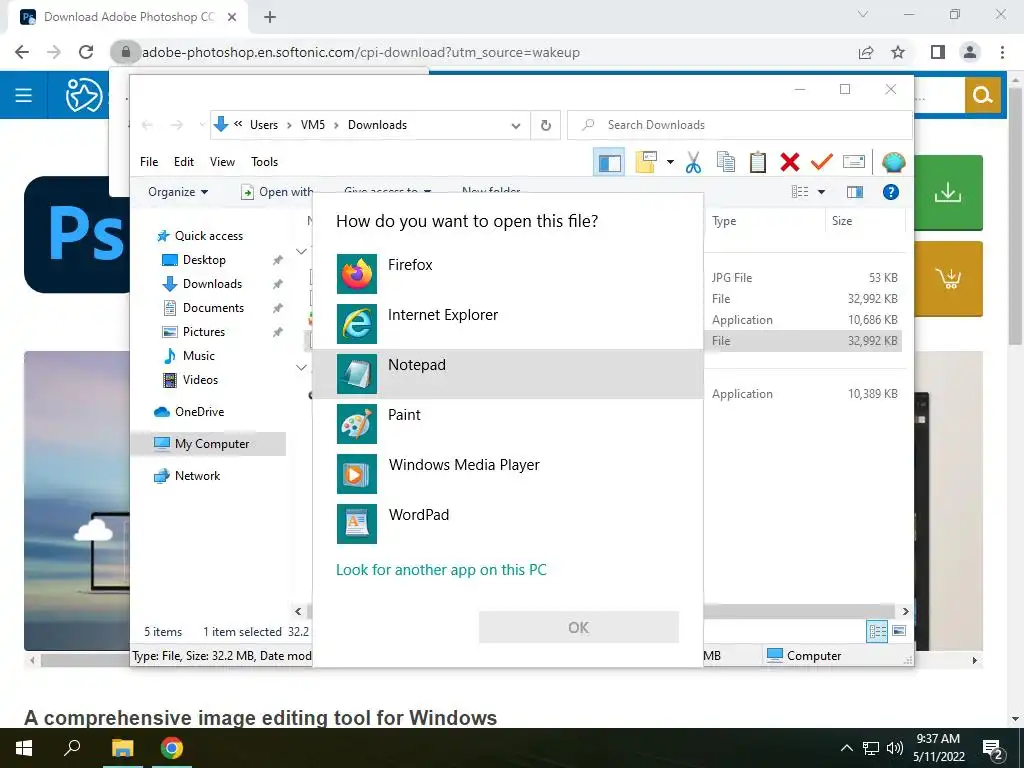Toggle the preview pane button
The width and height of the screenshot is (1024, 768).
coord(855,192)
